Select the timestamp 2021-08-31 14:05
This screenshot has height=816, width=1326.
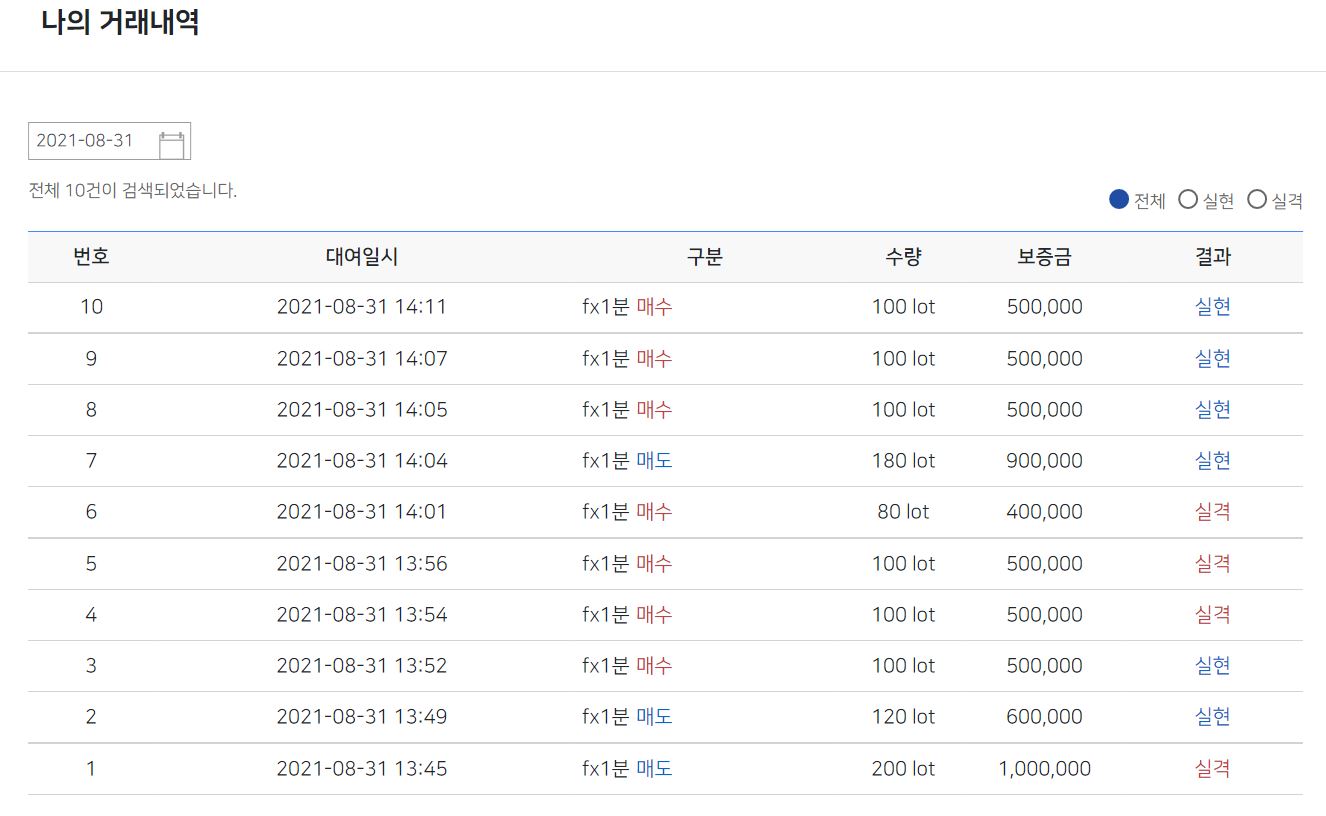pyautogui.click(x=362, y=409)
